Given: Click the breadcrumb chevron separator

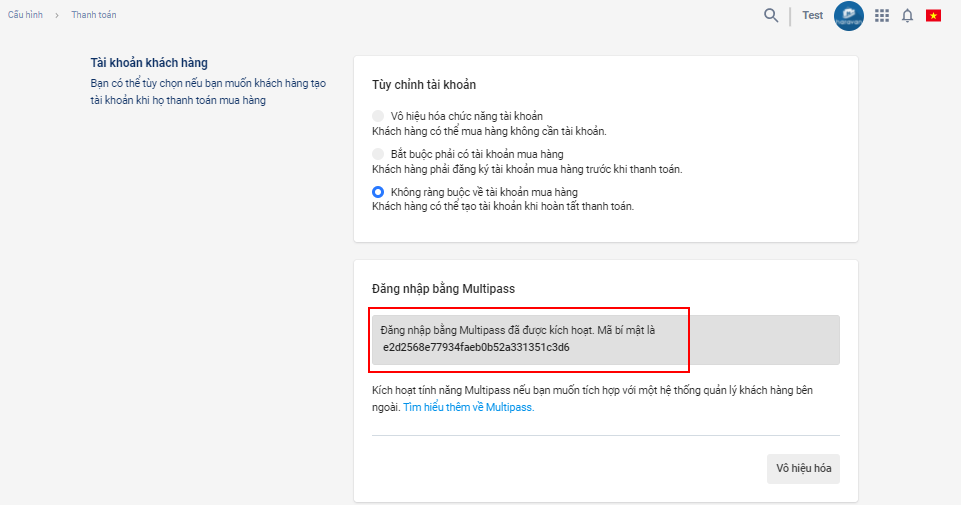Looking at the screenshot, I should tap(57, 15).
